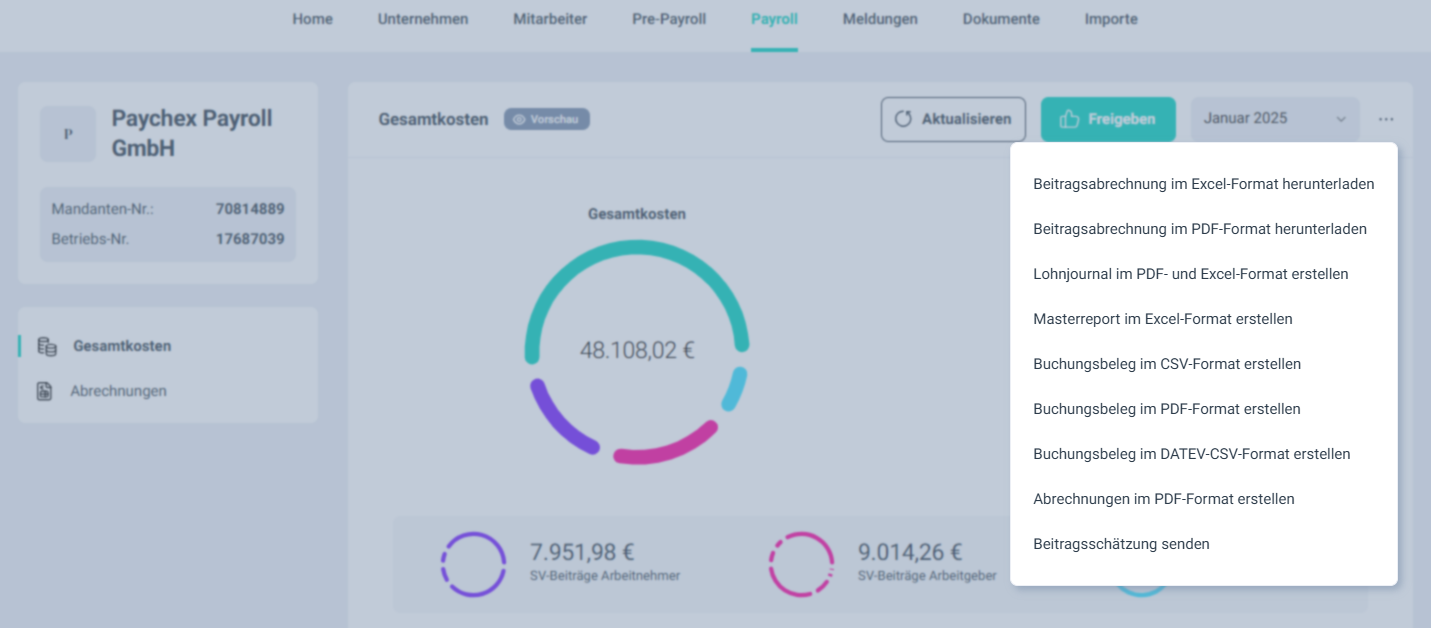This screenshot has height=628, width=1431.
Task: Choose Lohnjournal im PDF- und Excel-Format erstellen
Action: [x=1190, y=274]
